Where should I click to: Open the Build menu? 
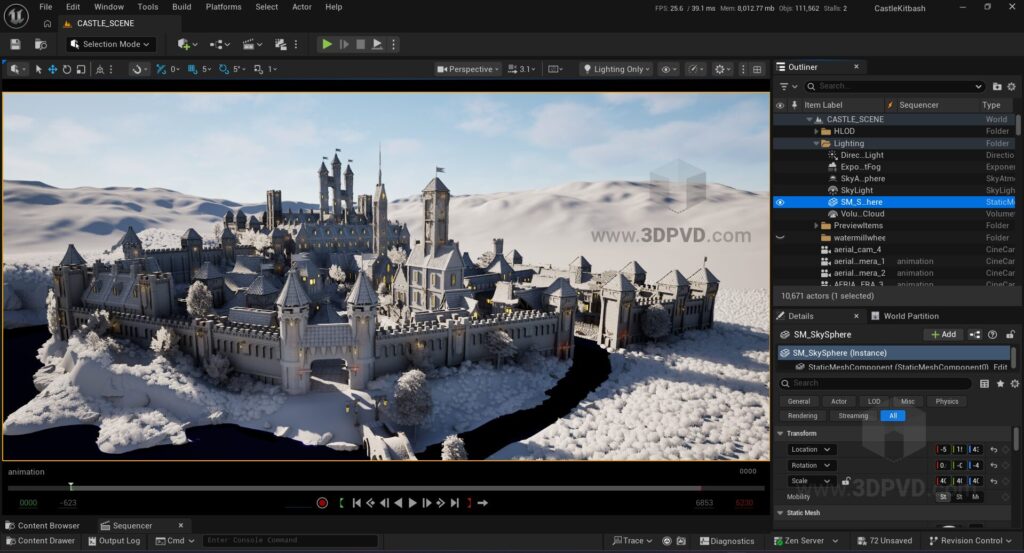coord(181,7)
